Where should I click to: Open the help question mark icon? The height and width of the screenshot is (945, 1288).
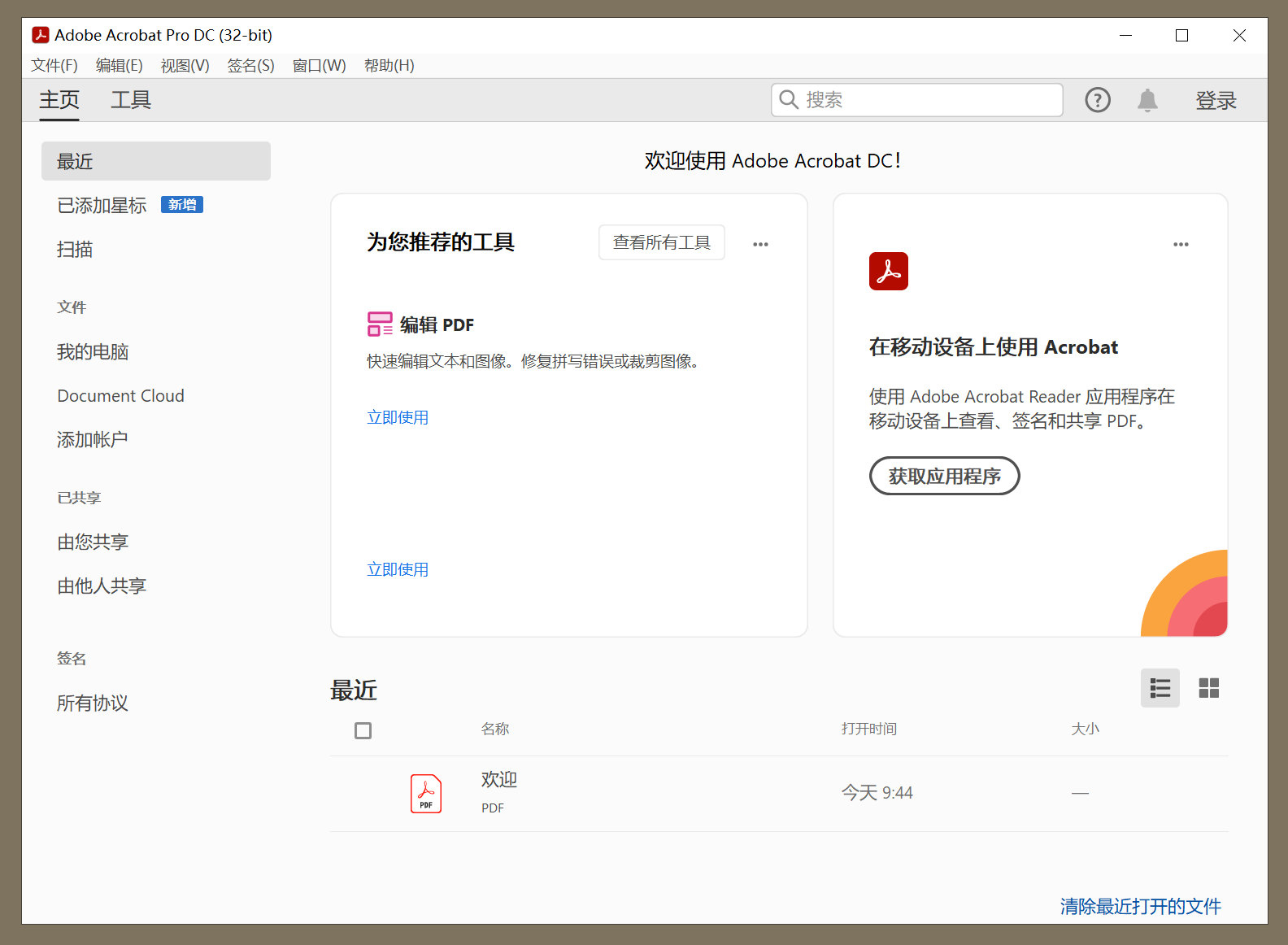1097,100
